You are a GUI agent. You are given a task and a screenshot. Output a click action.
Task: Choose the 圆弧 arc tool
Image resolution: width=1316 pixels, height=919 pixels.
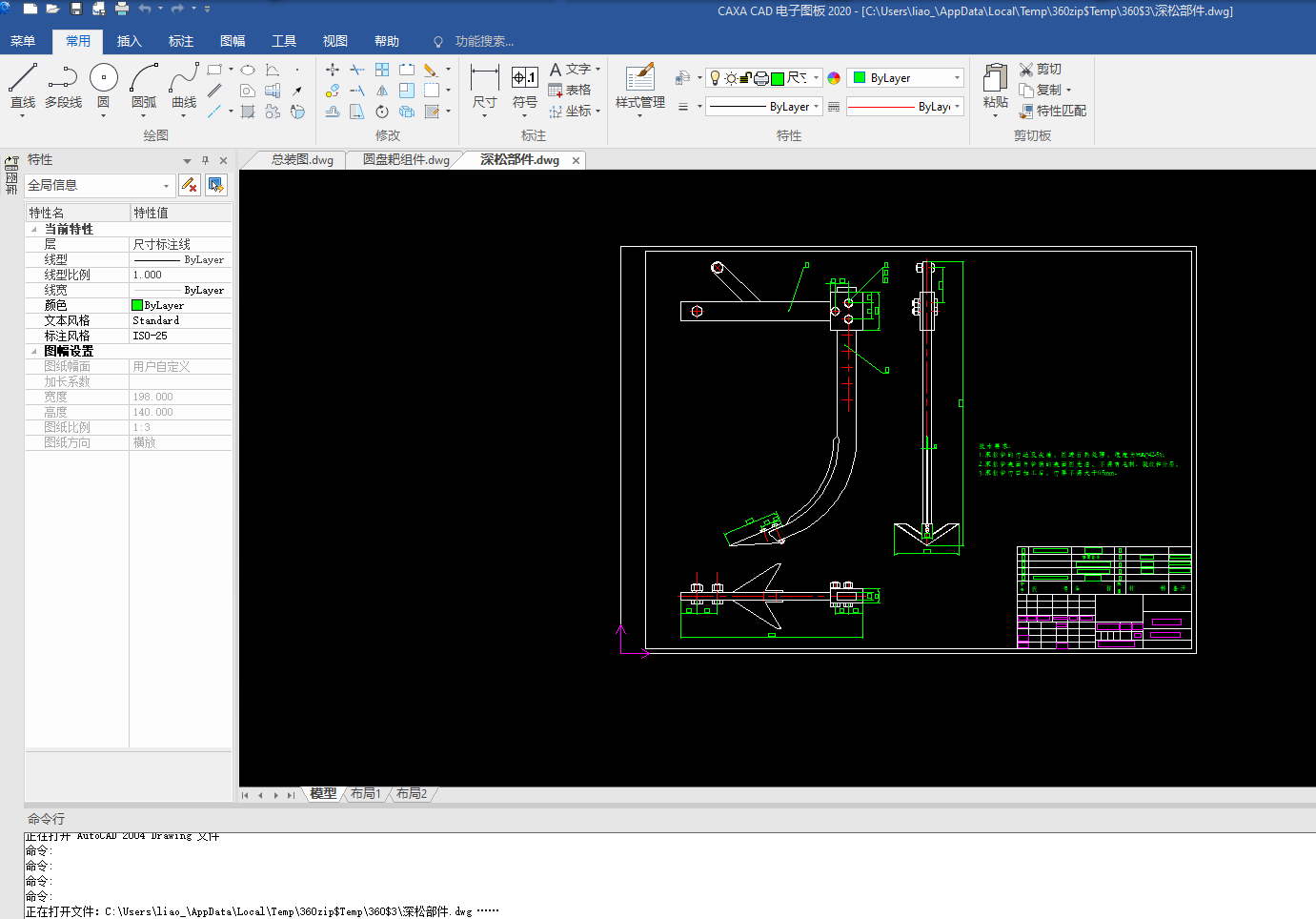[x=144, y=78]
